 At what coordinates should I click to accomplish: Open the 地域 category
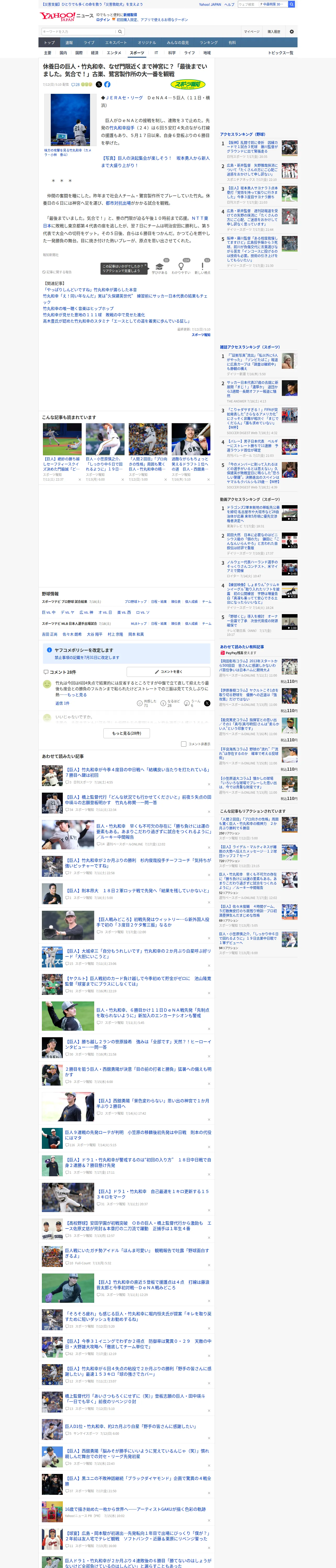click(x=207, y=53)
